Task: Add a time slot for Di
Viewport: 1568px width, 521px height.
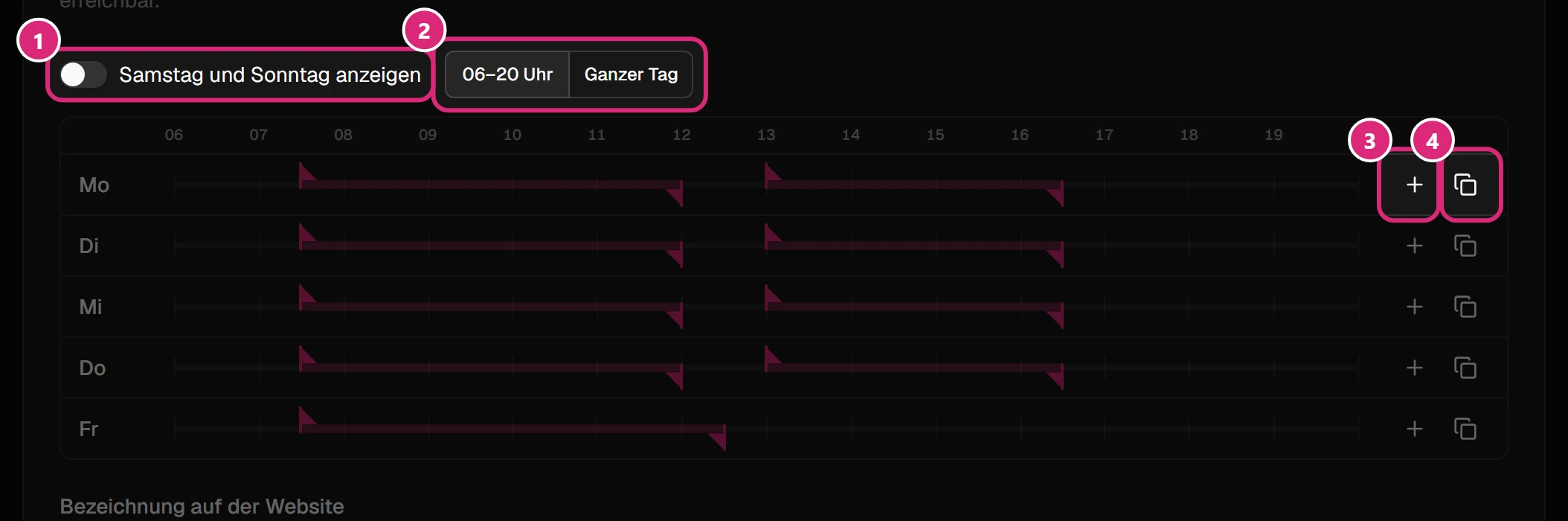Action: (x=1414, y=246)
